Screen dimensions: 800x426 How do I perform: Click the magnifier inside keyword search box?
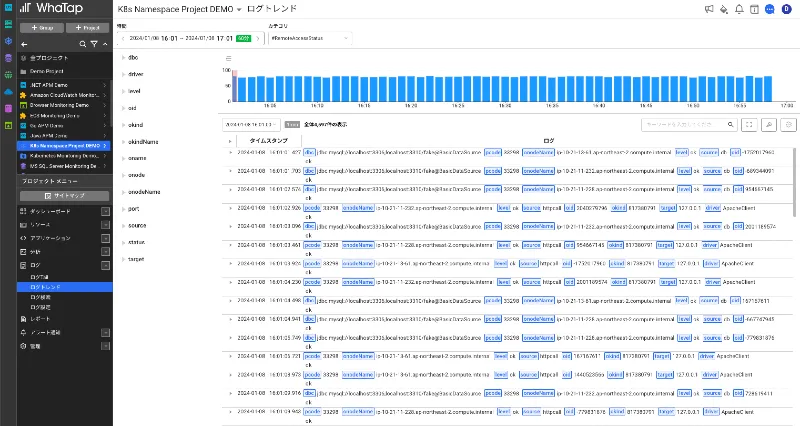(731, 124)
